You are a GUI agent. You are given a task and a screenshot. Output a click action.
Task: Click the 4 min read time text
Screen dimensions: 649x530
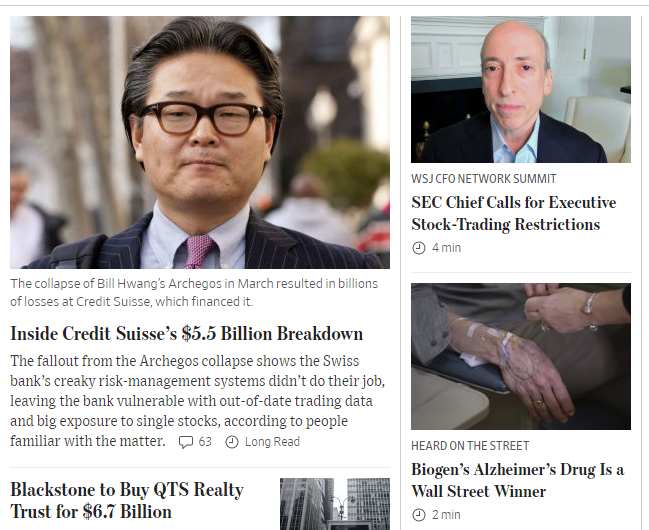coord(447,248)
